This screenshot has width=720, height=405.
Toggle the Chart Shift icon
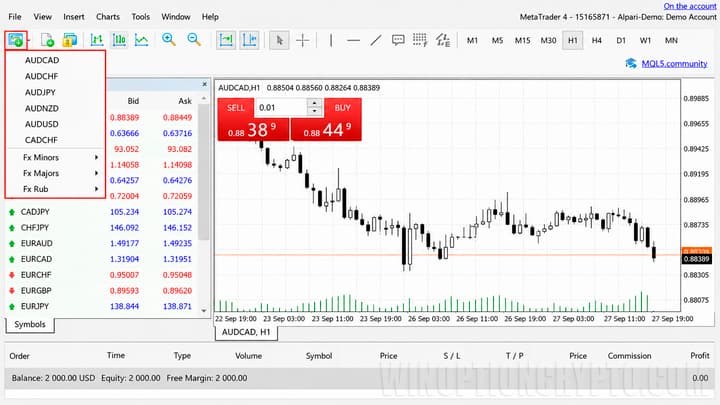[249, 40]
